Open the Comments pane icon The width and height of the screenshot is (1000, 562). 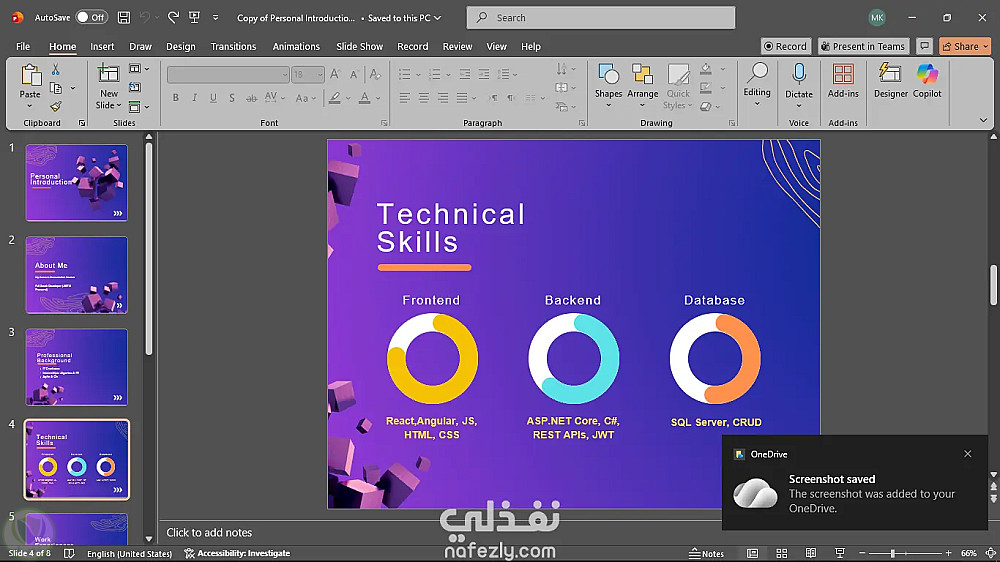click(x=924, y=46)
